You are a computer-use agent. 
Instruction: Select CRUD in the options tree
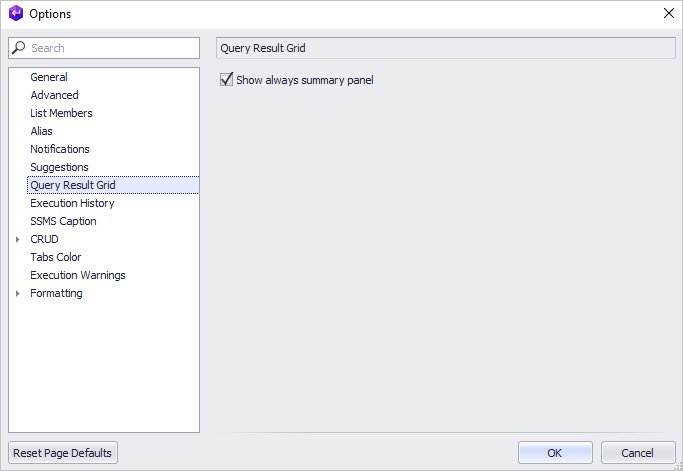tap(44, 239)
